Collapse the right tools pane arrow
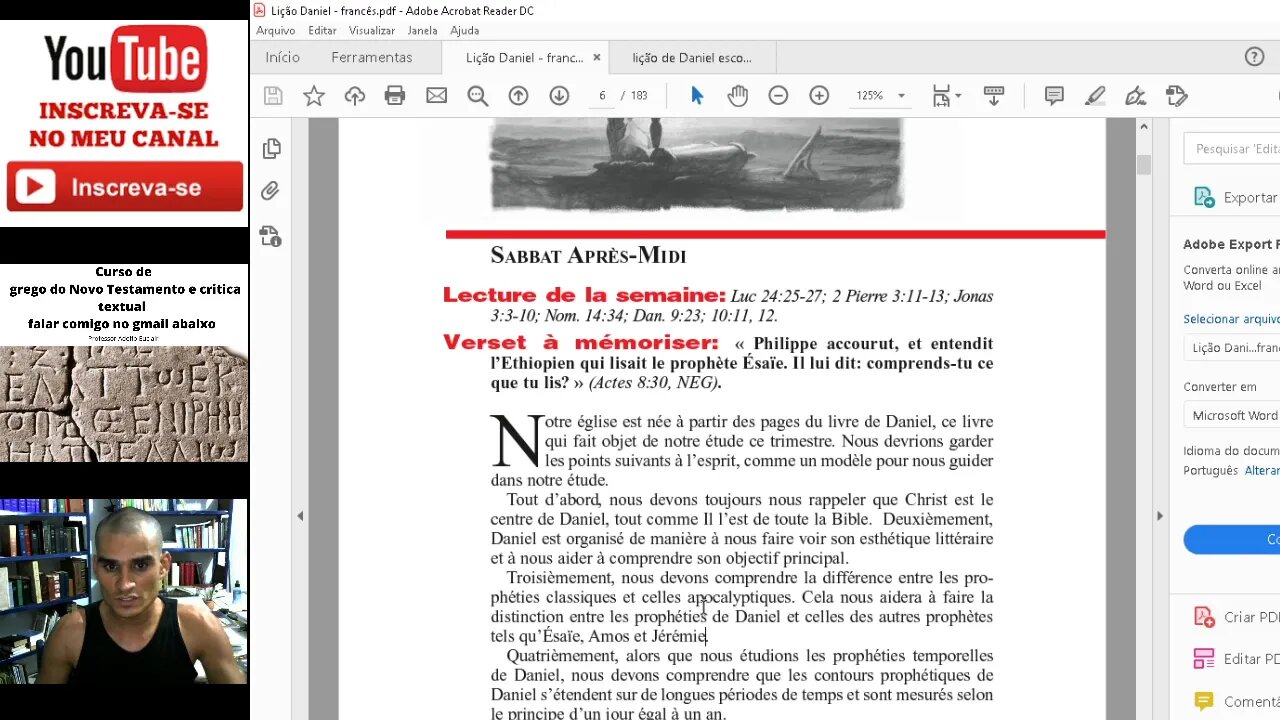 1160,516
